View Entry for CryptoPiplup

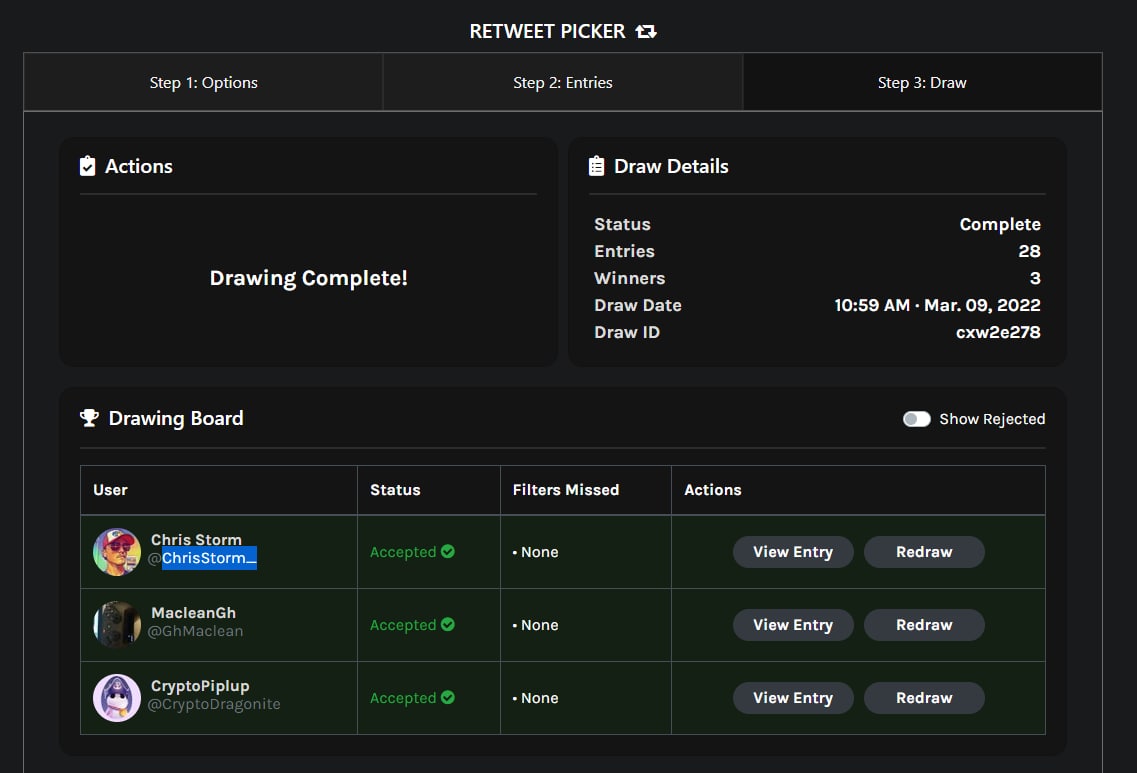[x=793, y=698]
